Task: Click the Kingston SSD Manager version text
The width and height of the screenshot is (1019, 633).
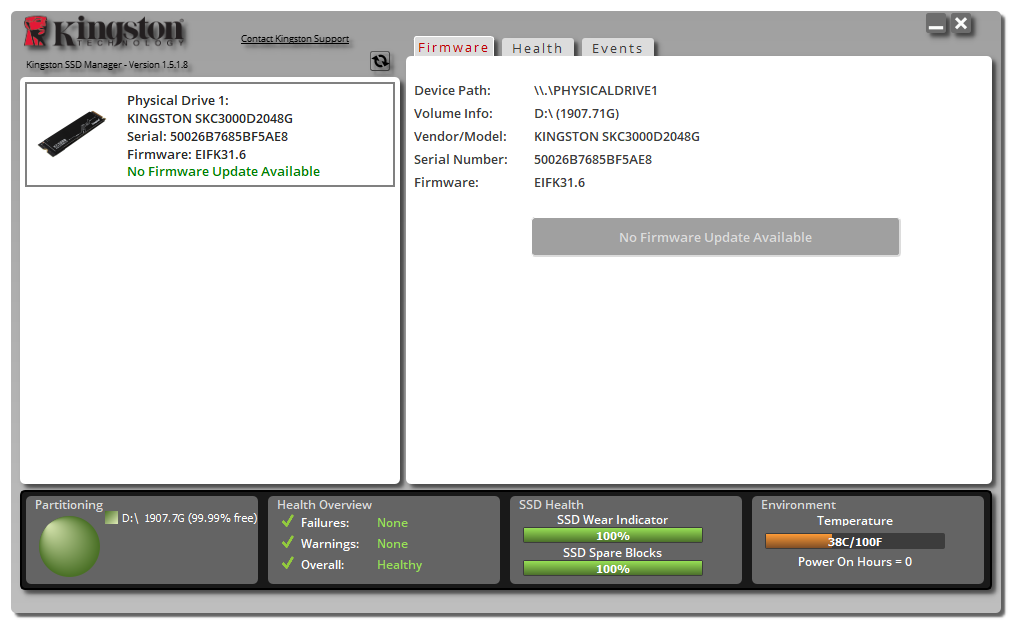Action: [107, 65]
